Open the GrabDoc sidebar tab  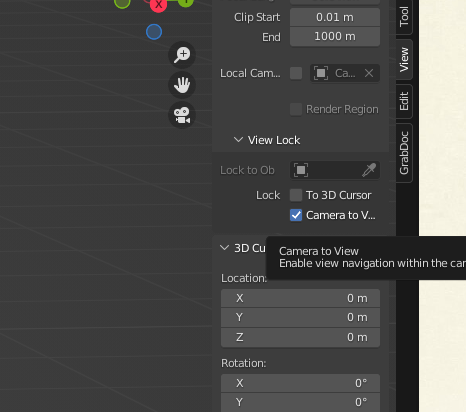(x=404, y=153)
